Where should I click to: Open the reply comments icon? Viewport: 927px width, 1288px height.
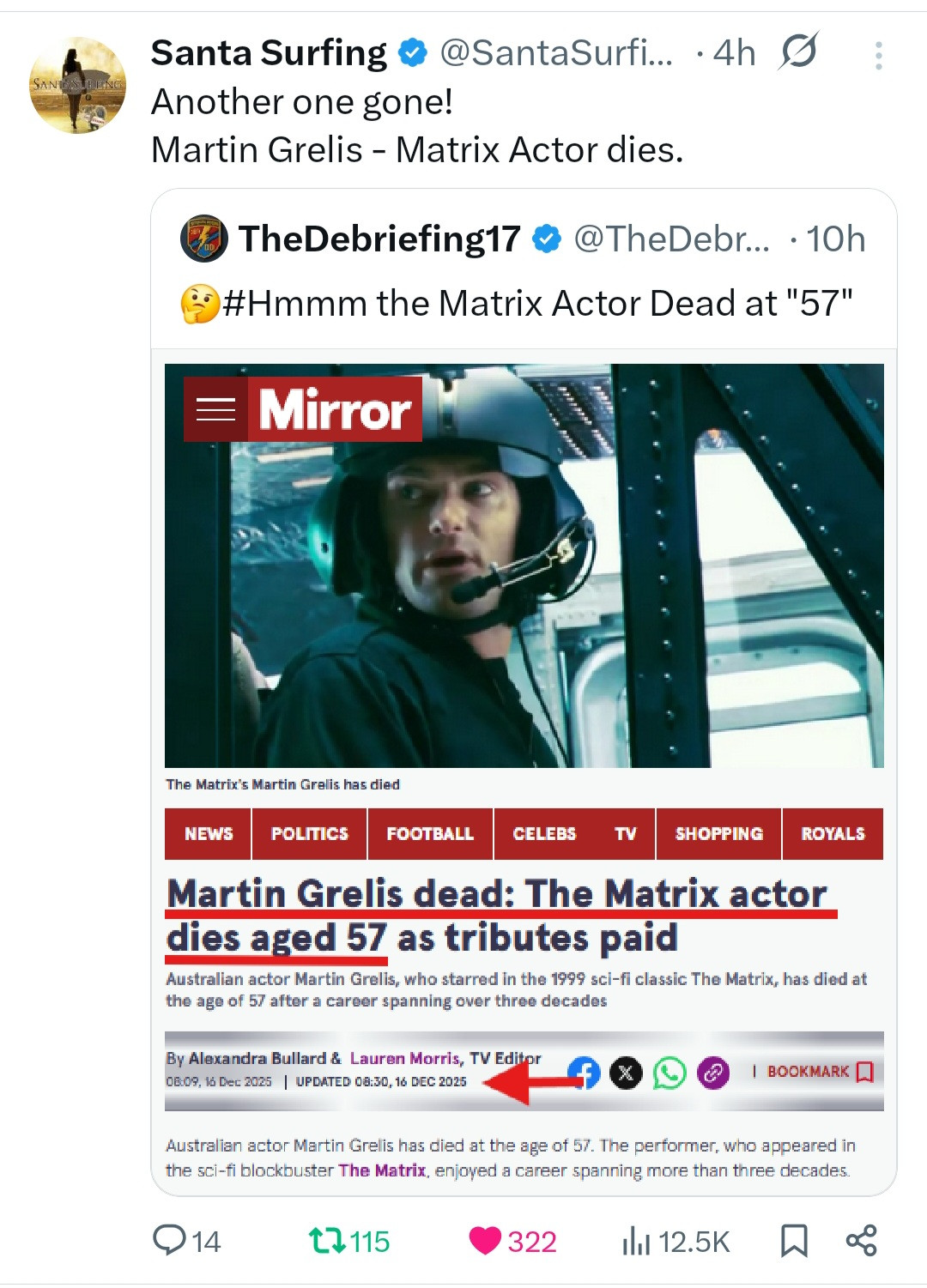coord(170,1241)
